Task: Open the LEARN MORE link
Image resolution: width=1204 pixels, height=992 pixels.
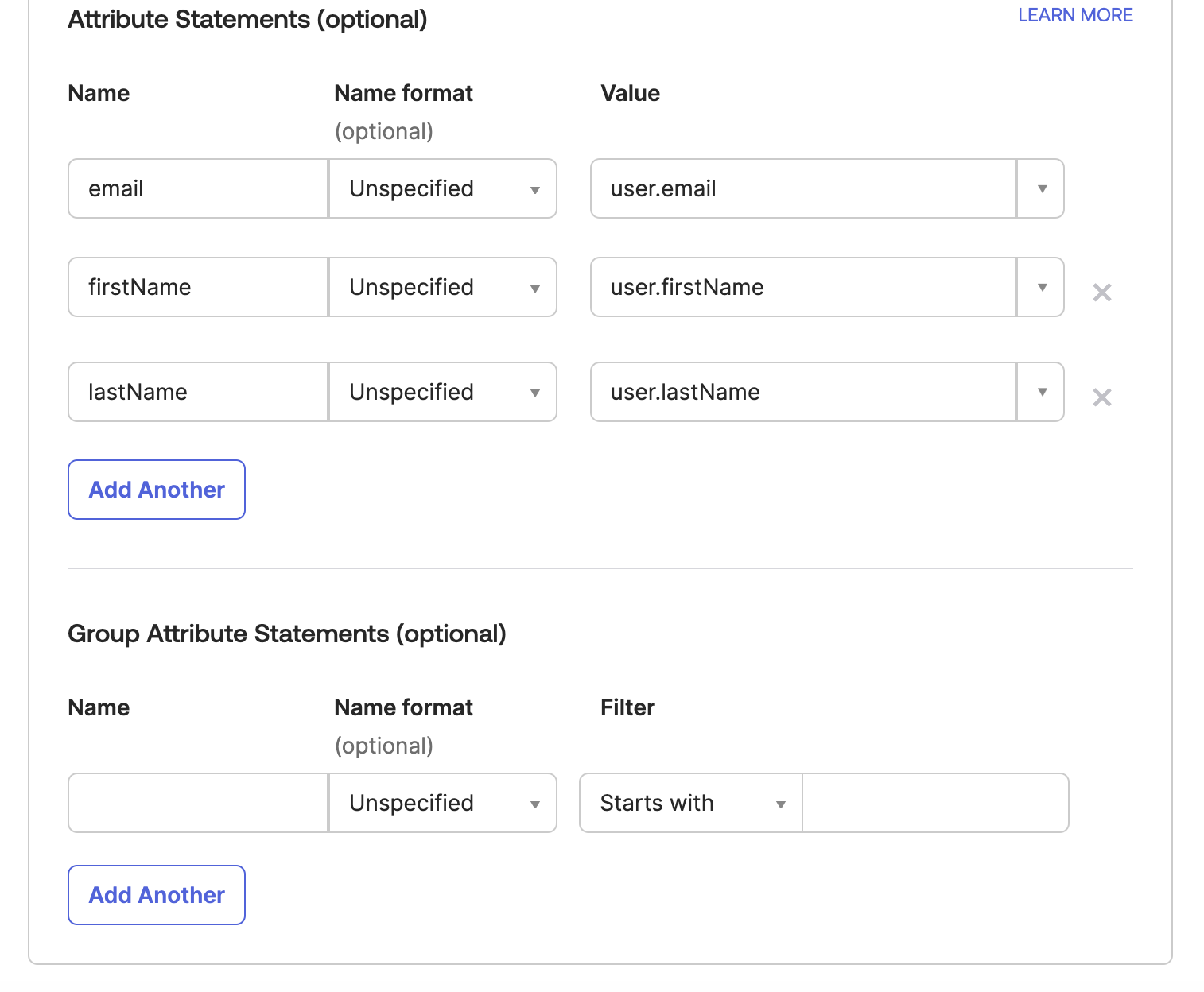Action: pyautogui.click(x=1074, y=14)
